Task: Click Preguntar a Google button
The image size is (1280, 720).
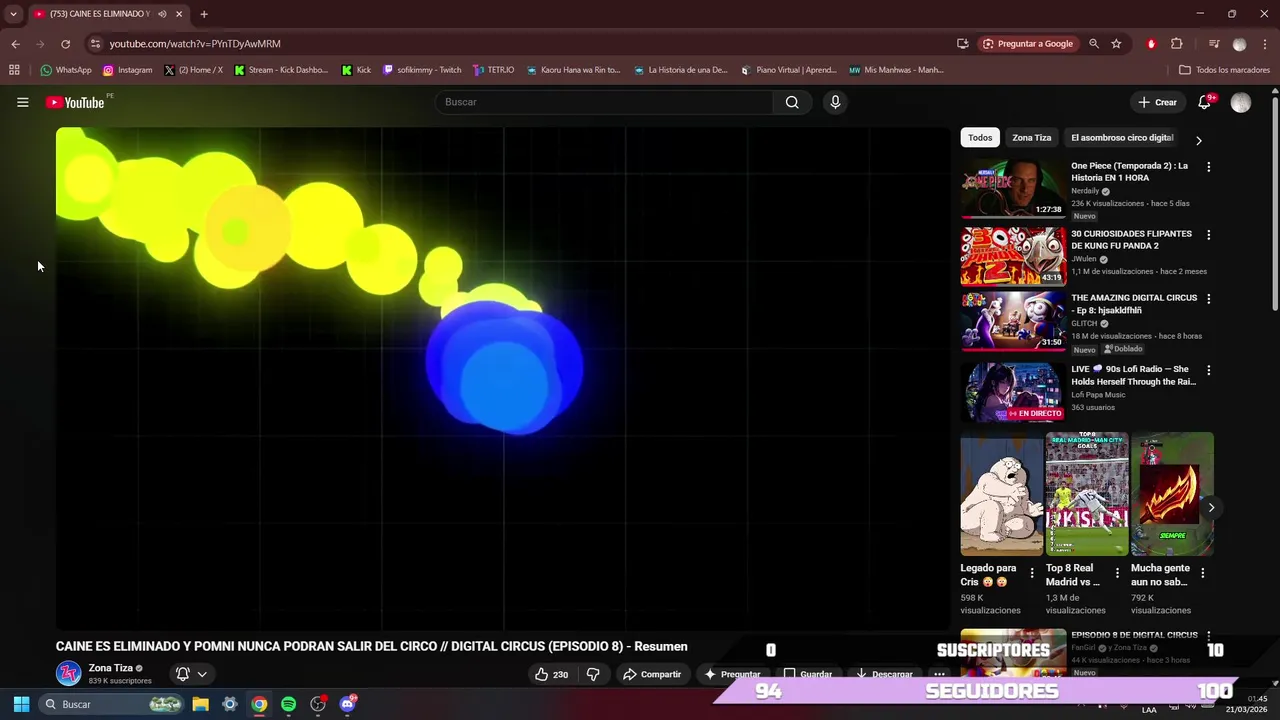Action: [x=1027, y=44]
